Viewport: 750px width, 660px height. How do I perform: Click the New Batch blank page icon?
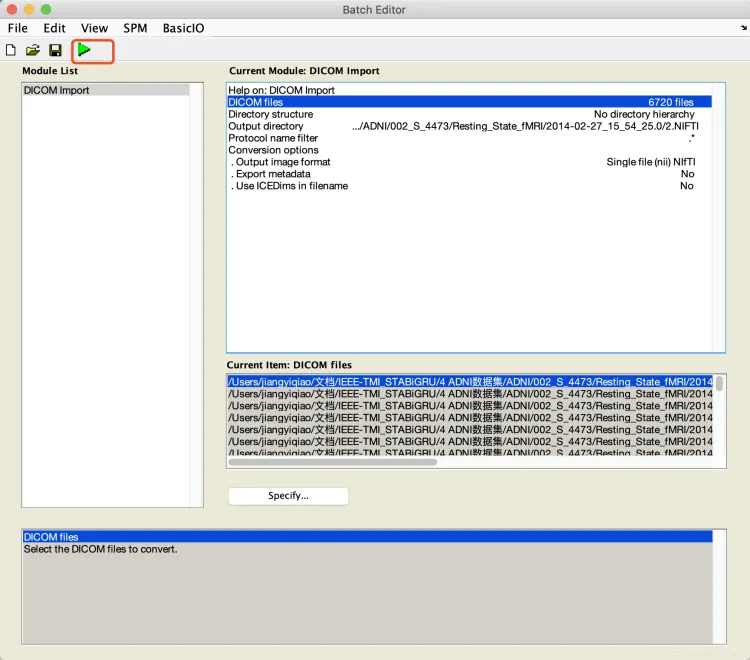(11, 50)
